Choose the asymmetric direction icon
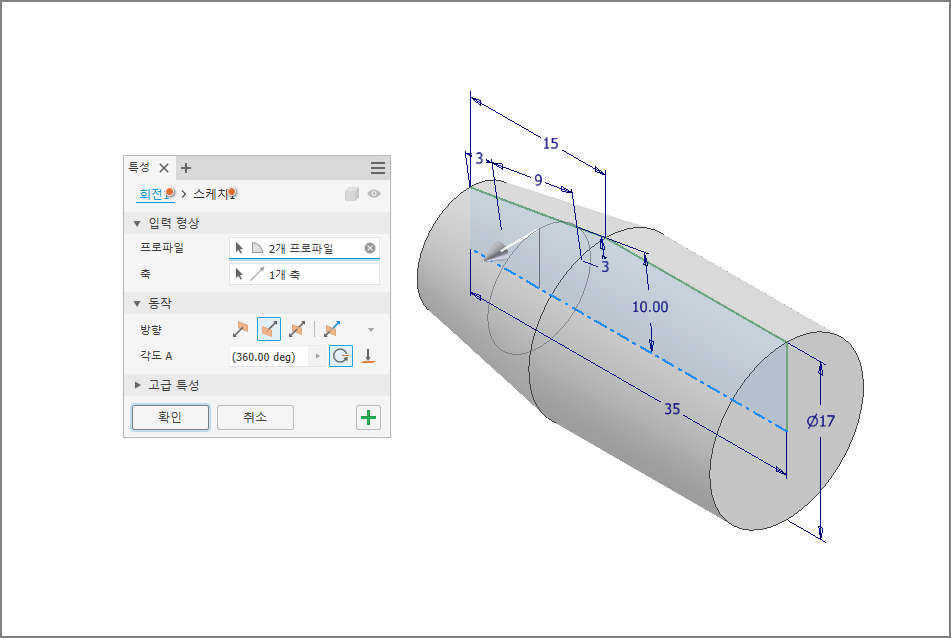Image resolution: width=951 pixels, height=638 pixels. point(332,329)
